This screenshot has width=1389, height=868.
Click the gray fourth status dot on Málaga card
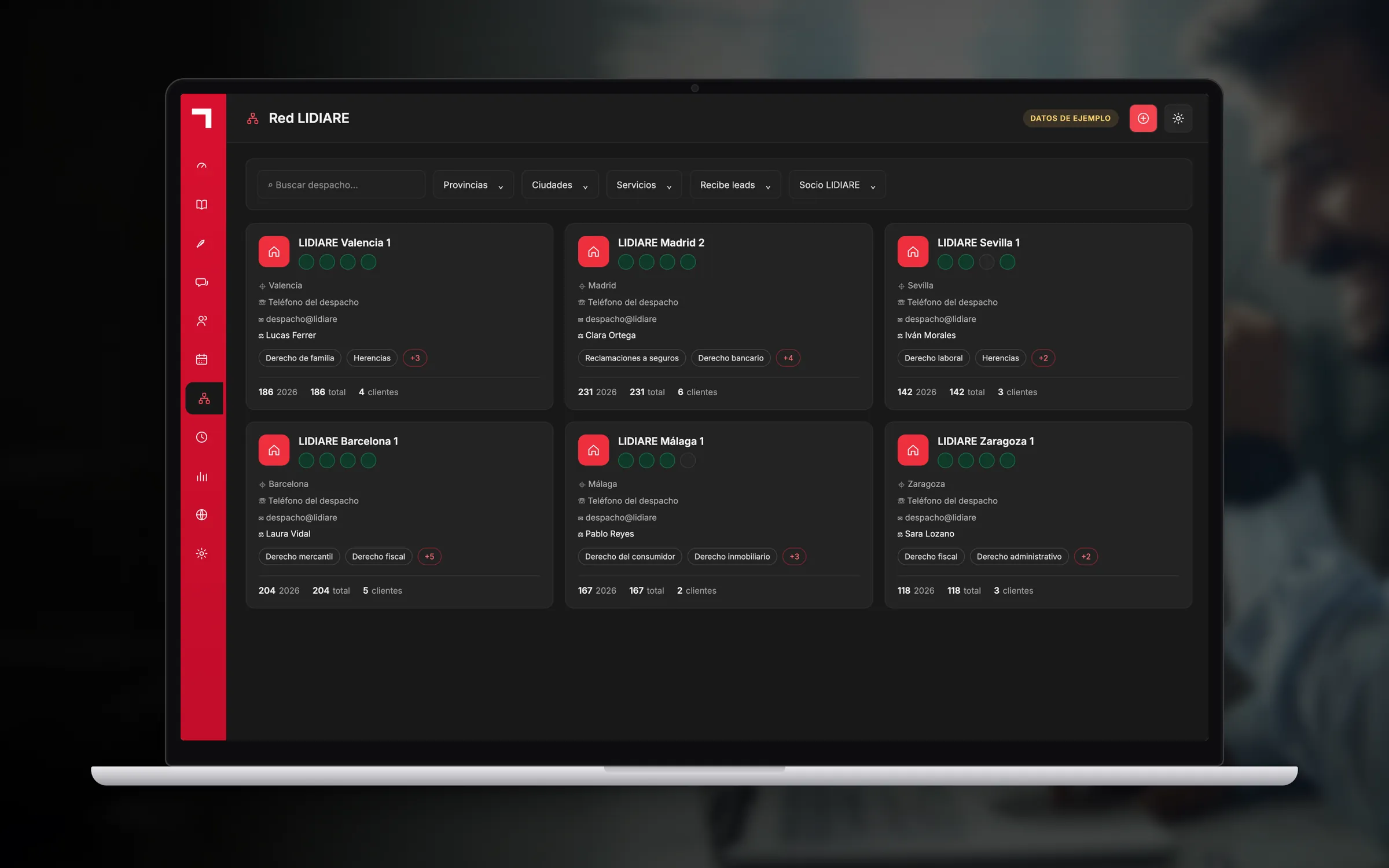[x=688, y=461]
